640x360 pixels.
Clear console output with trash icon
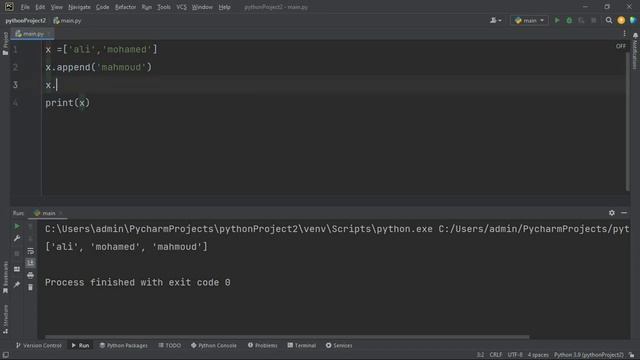coord(31,287)
